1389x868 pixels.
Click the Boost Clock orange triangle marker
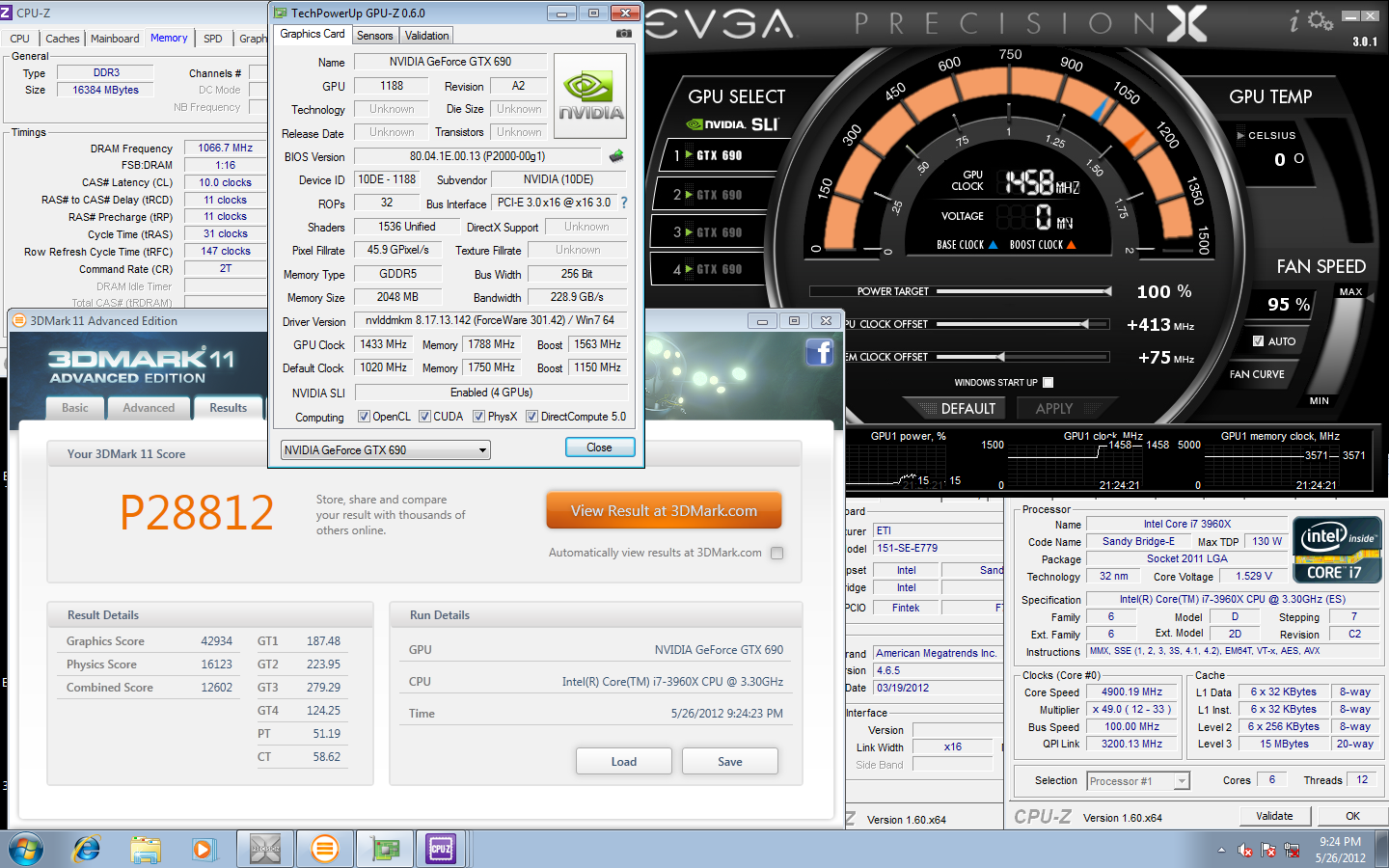coord(1071,245)
